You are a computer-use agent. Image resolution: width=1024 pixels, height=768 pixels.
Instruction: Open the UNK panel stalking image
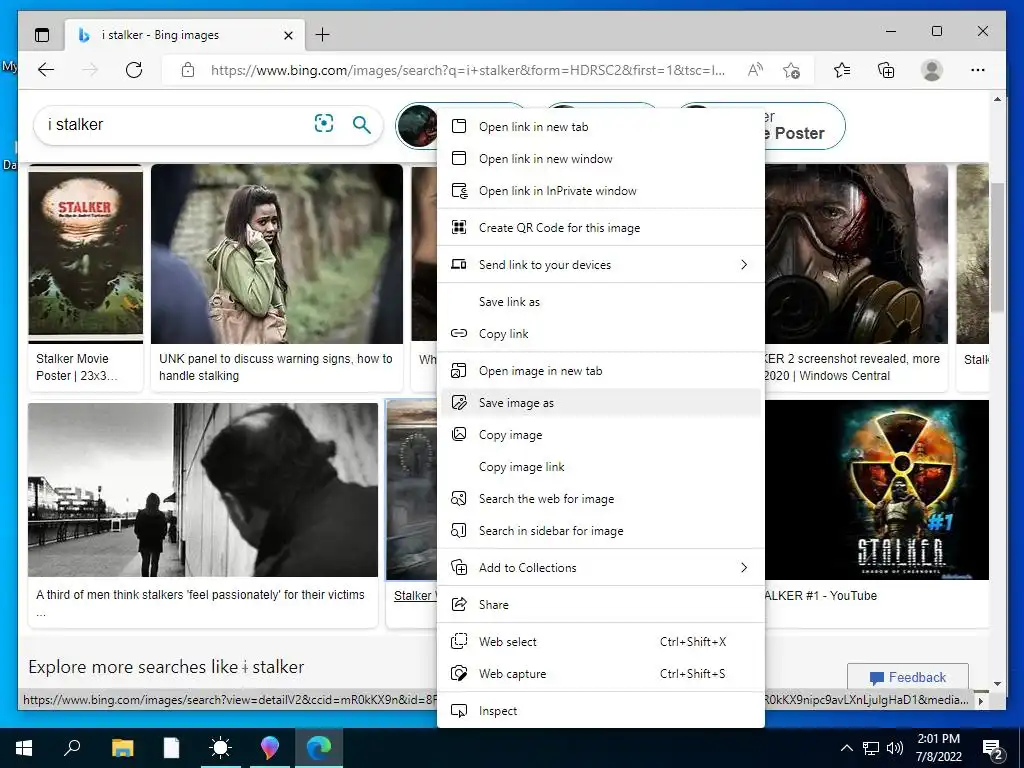(277, 254)
